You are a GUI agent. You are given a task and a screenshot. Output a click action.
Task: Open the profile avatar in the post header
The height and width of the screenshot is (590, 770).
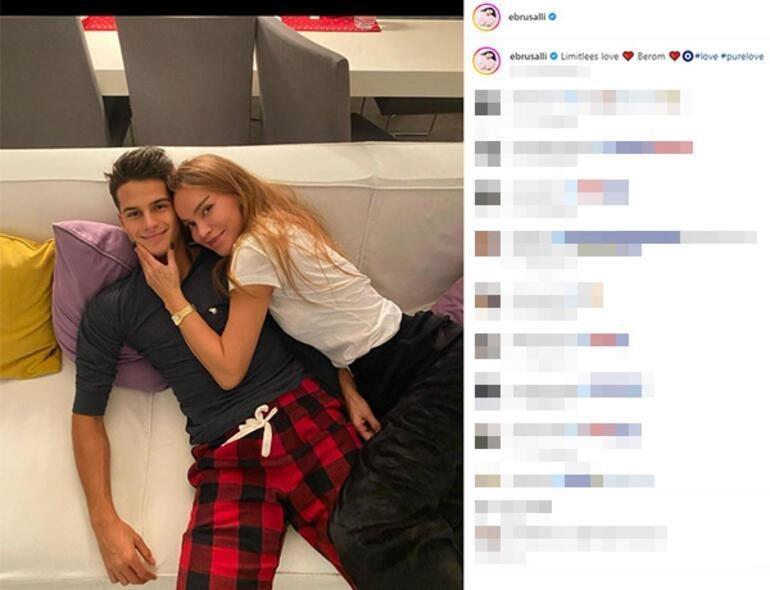pos(487,17)
